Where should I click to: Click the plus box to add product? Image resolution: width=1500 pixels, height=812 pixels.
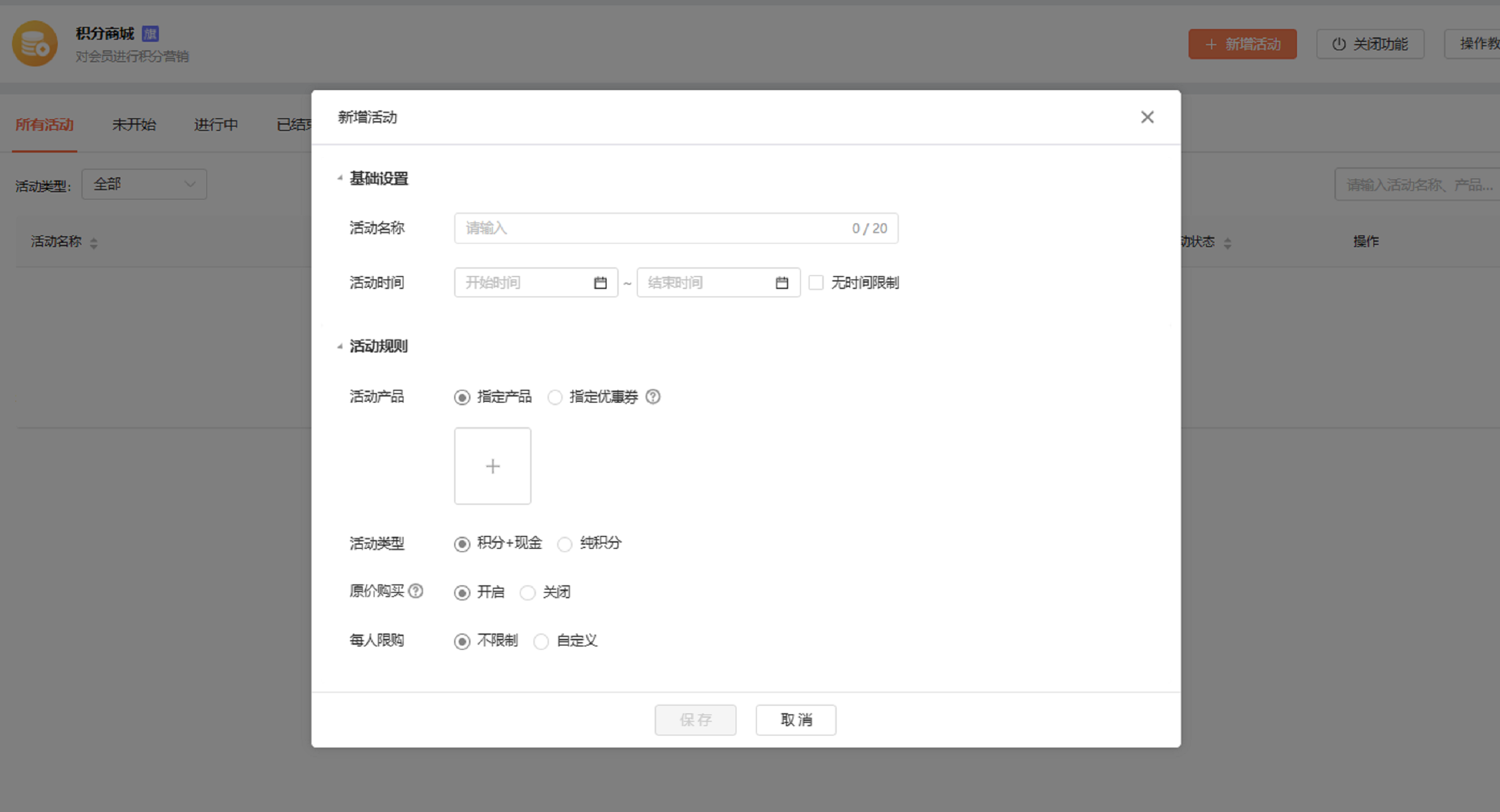[492, 466]
